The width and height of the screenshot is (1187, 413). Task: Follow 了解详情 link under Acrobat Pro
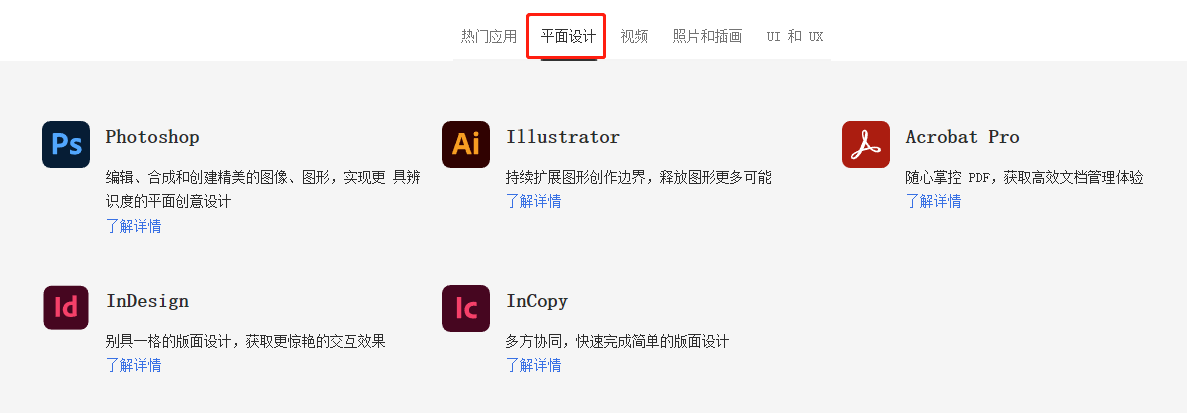click(x=933, y=202)
